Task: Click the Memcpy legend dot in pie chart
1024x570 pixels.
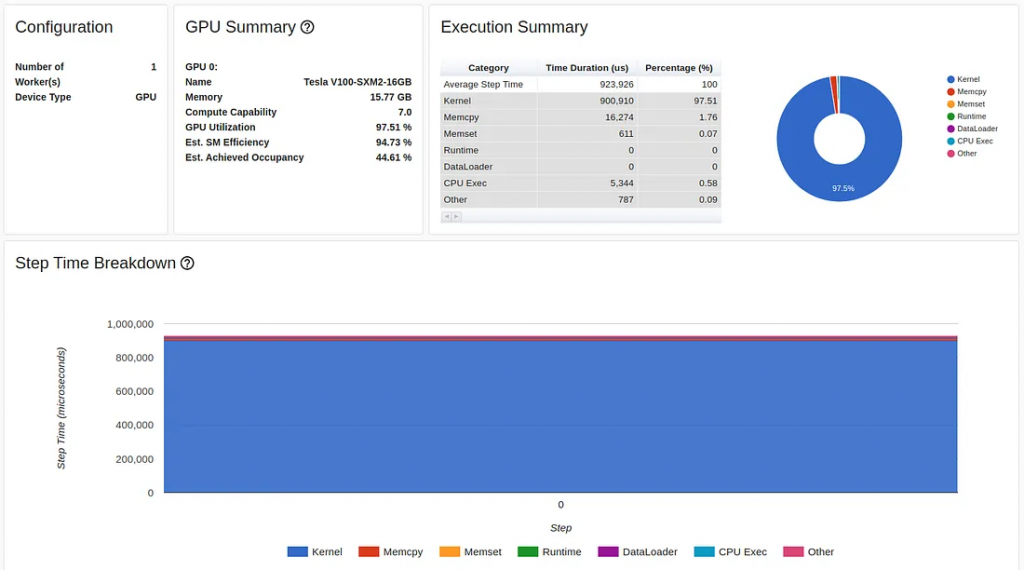Action: [950, 92]
